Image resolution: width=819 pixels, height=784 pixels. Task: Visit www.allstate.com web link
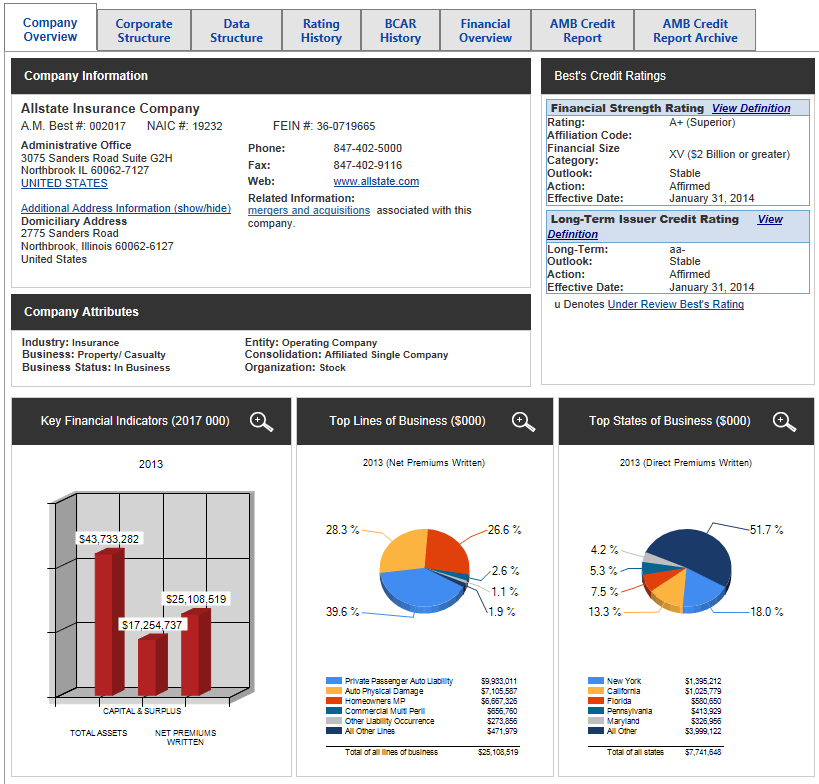tap(376, 181)
